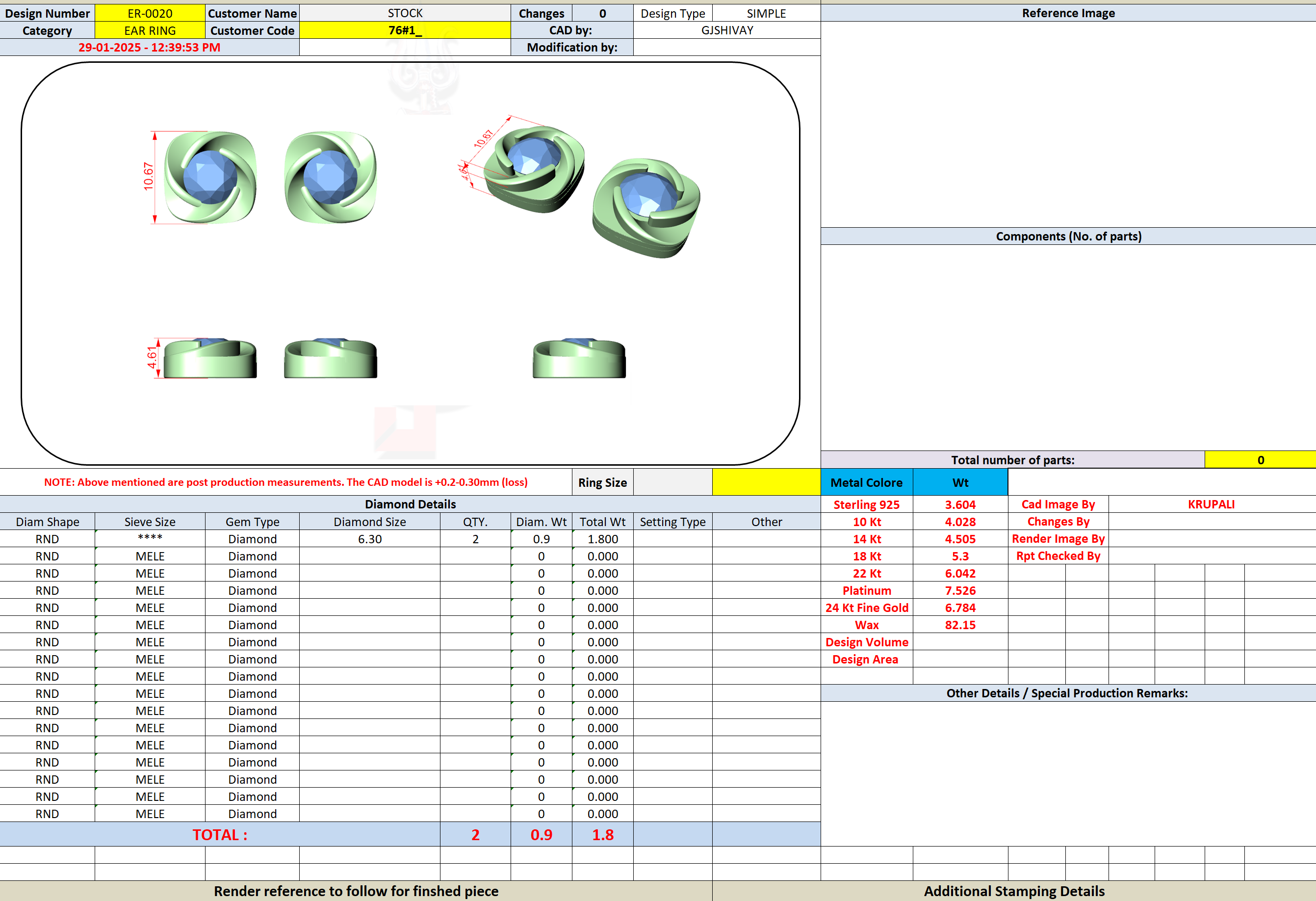Select the QTY. column header
The width and height of the screenshot is (1316, 901).
point(475,522)
